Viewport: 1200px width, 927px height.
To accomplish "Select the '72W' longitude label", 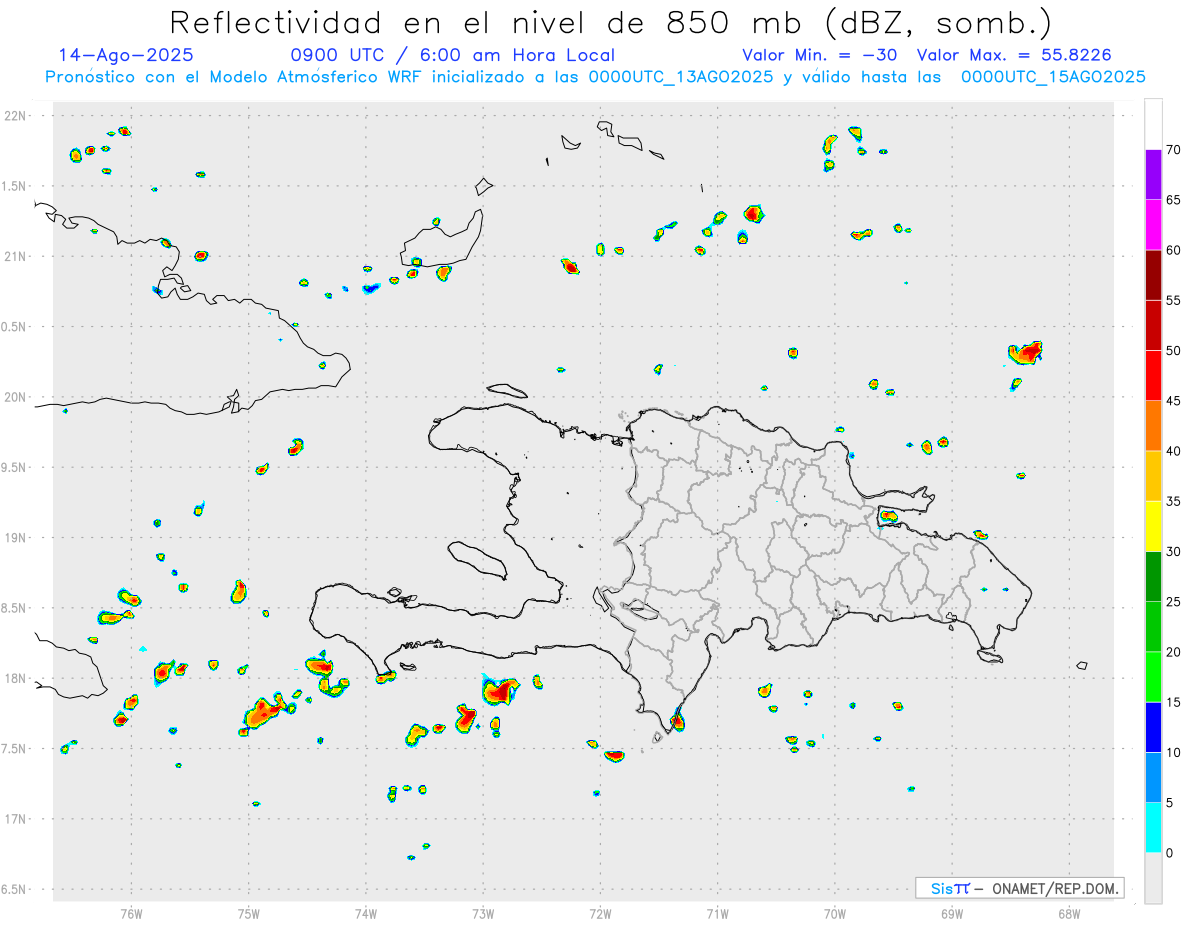I will [x=600, y=913].
